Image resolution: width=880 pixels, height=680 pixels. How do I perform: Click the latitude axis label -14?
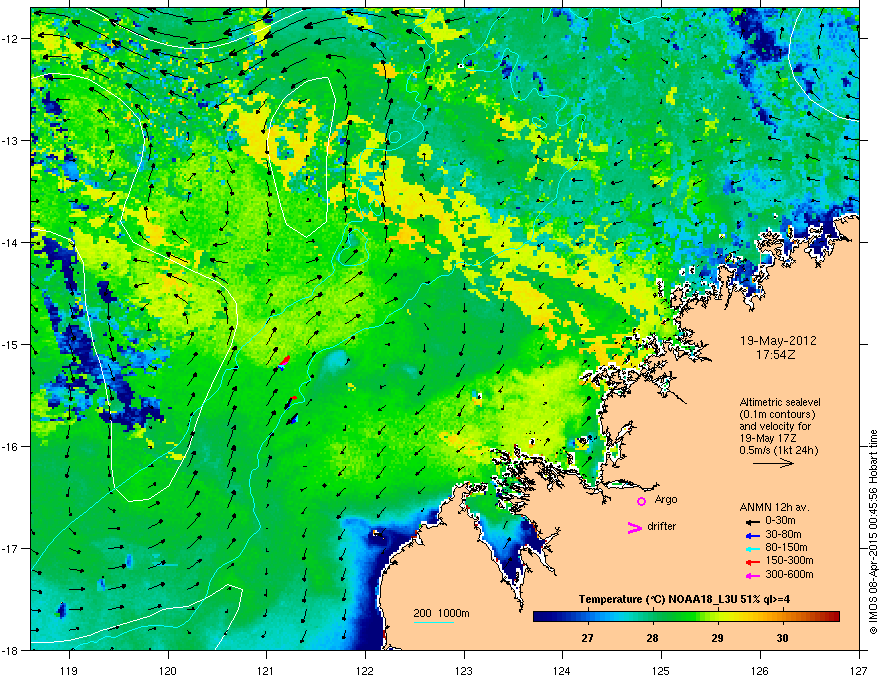click(x=10, y=243)
